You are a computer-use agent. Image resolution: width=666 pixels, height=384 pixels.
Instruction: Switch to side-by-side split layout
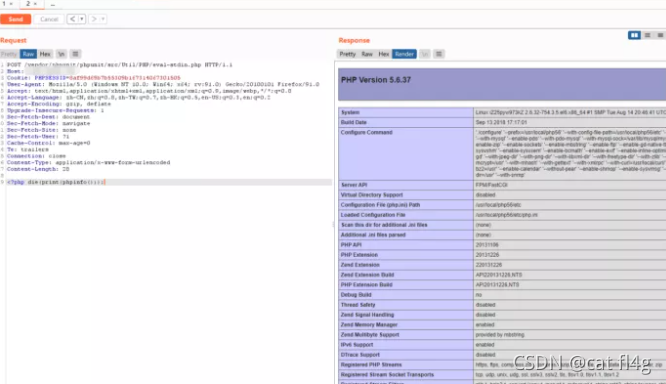coord(634,35)
